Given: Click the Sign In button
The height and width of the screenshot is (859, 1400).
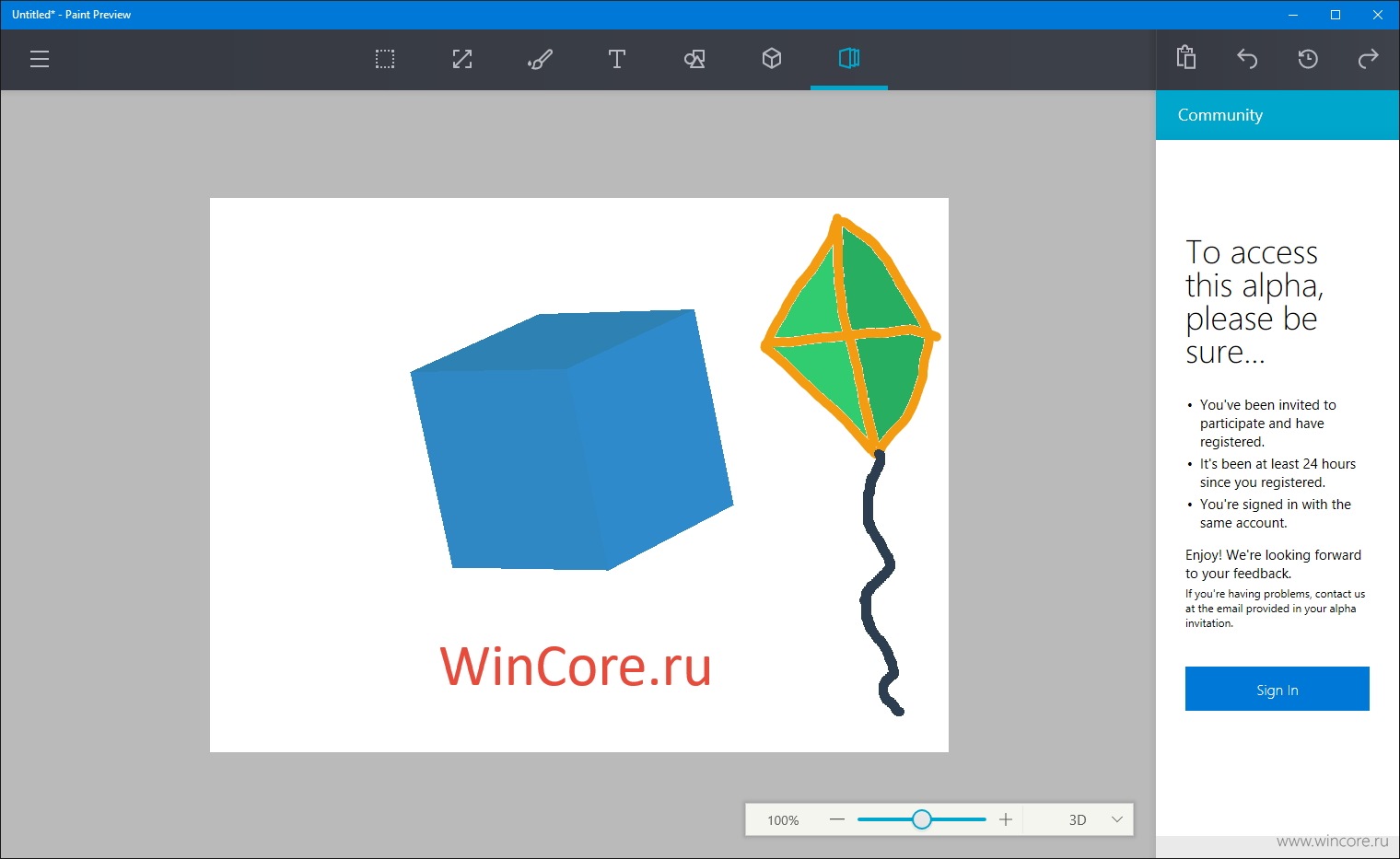Looking at the screenshot, I should click(1277, 689).
